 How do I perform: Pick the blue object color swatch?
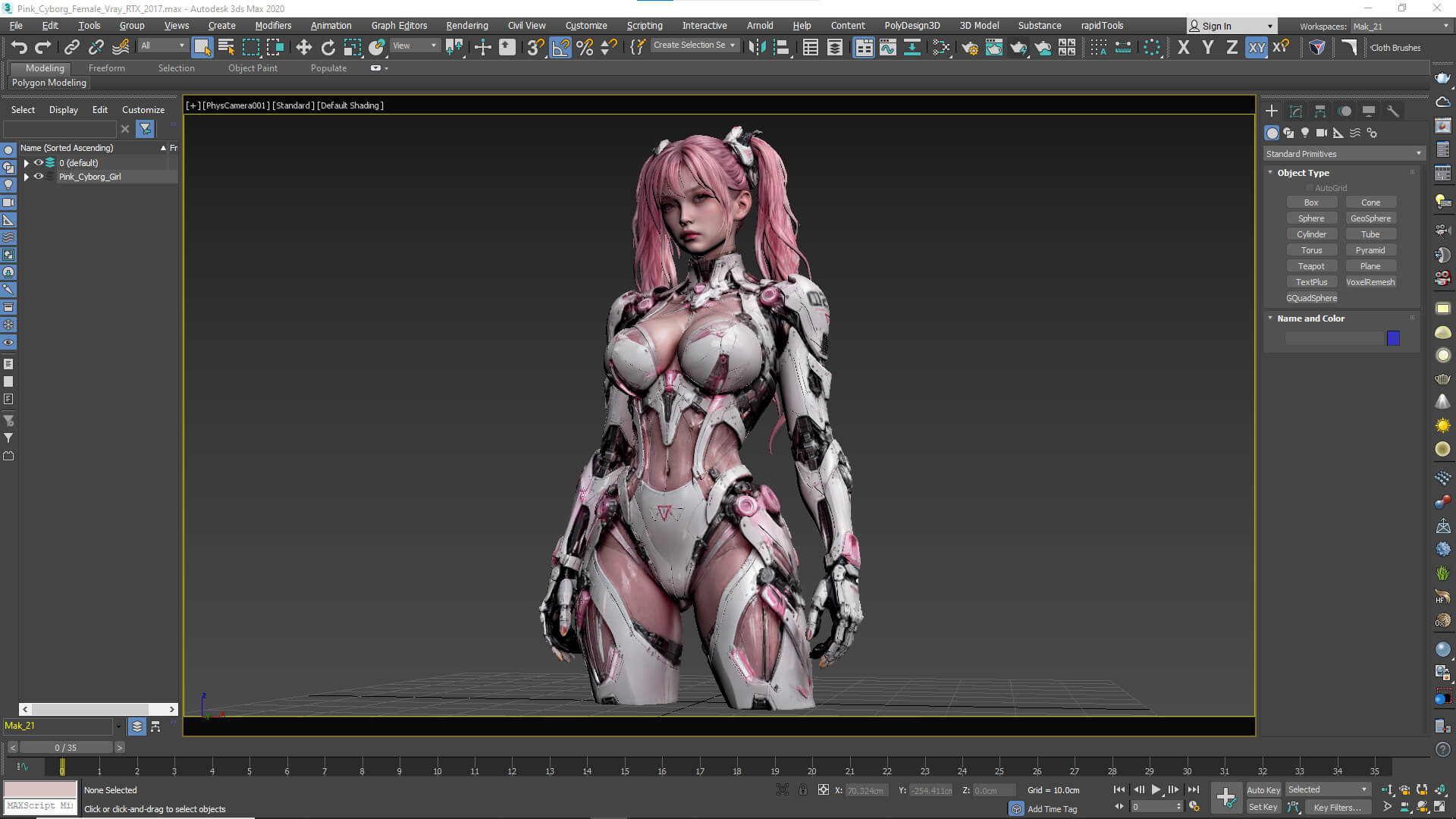[1393, 338]
